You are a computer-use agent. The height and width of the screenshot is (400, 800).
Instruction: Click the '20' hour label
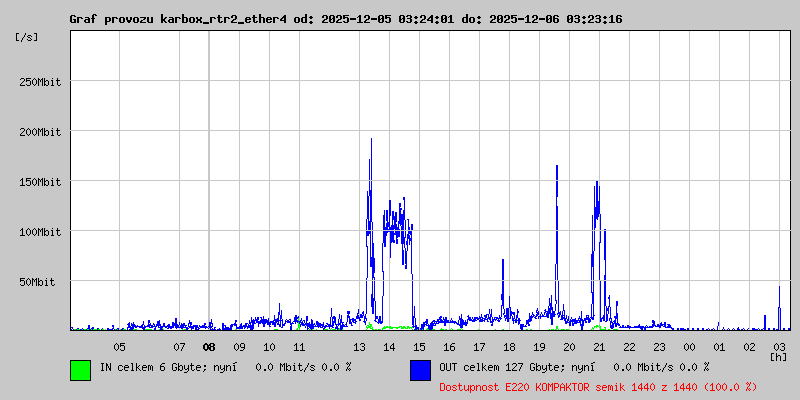click(x=569, y=347)
